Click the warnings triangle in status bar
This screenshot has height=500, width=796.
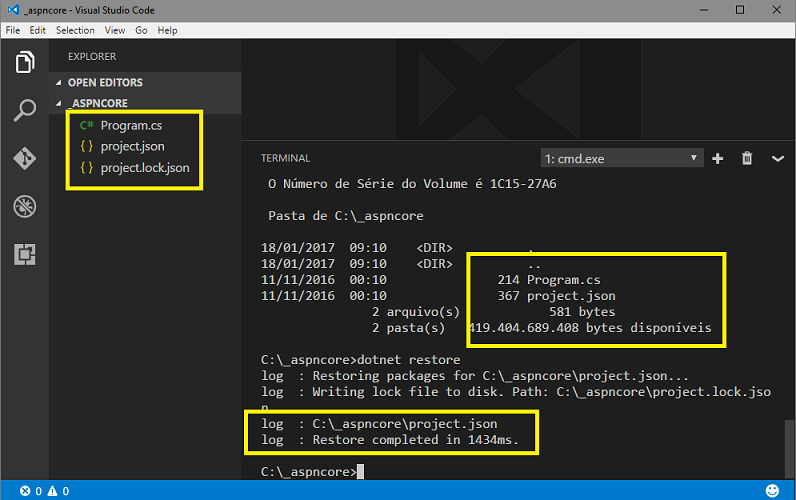52,491
